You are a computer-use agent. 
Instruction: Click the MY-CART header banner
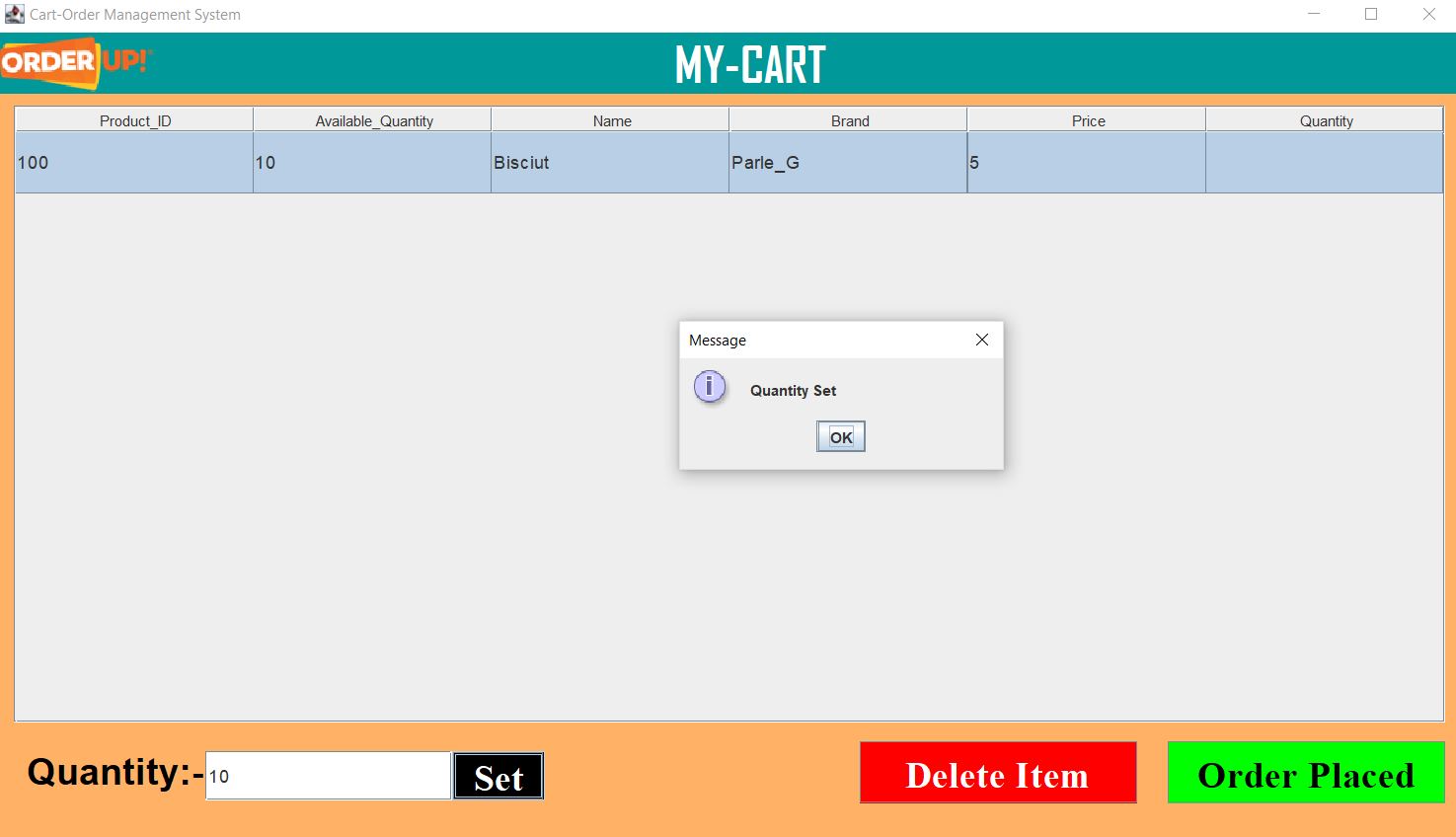[x=750, y=63]
